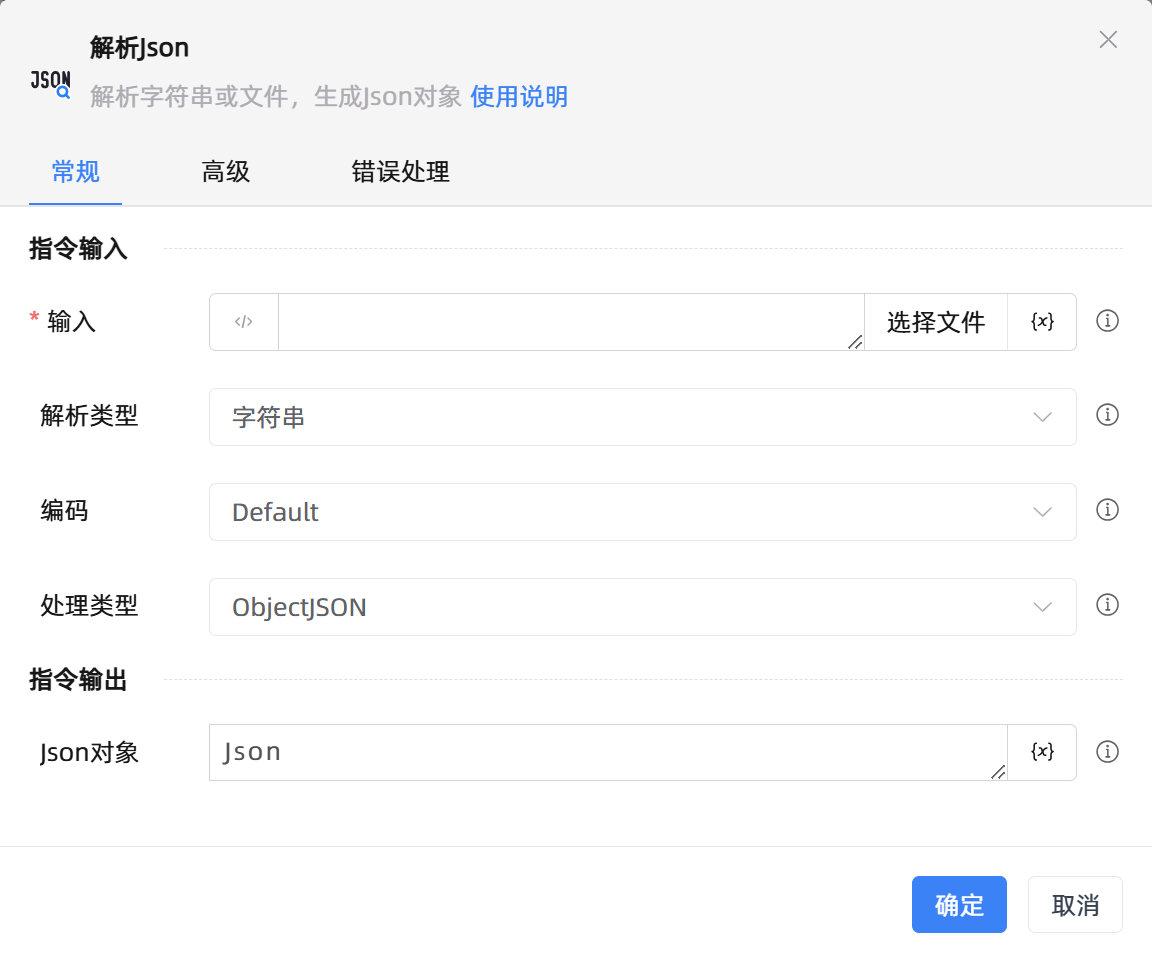This screenshot has width=1152, height=962.
Task: Open the 使用说明 link
Action: [519, 96]
